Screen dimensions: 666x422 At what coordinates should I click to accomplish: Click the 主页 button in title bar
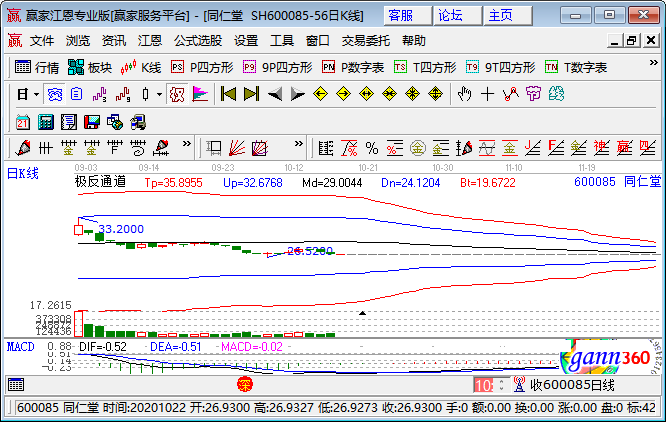(508, 16)
